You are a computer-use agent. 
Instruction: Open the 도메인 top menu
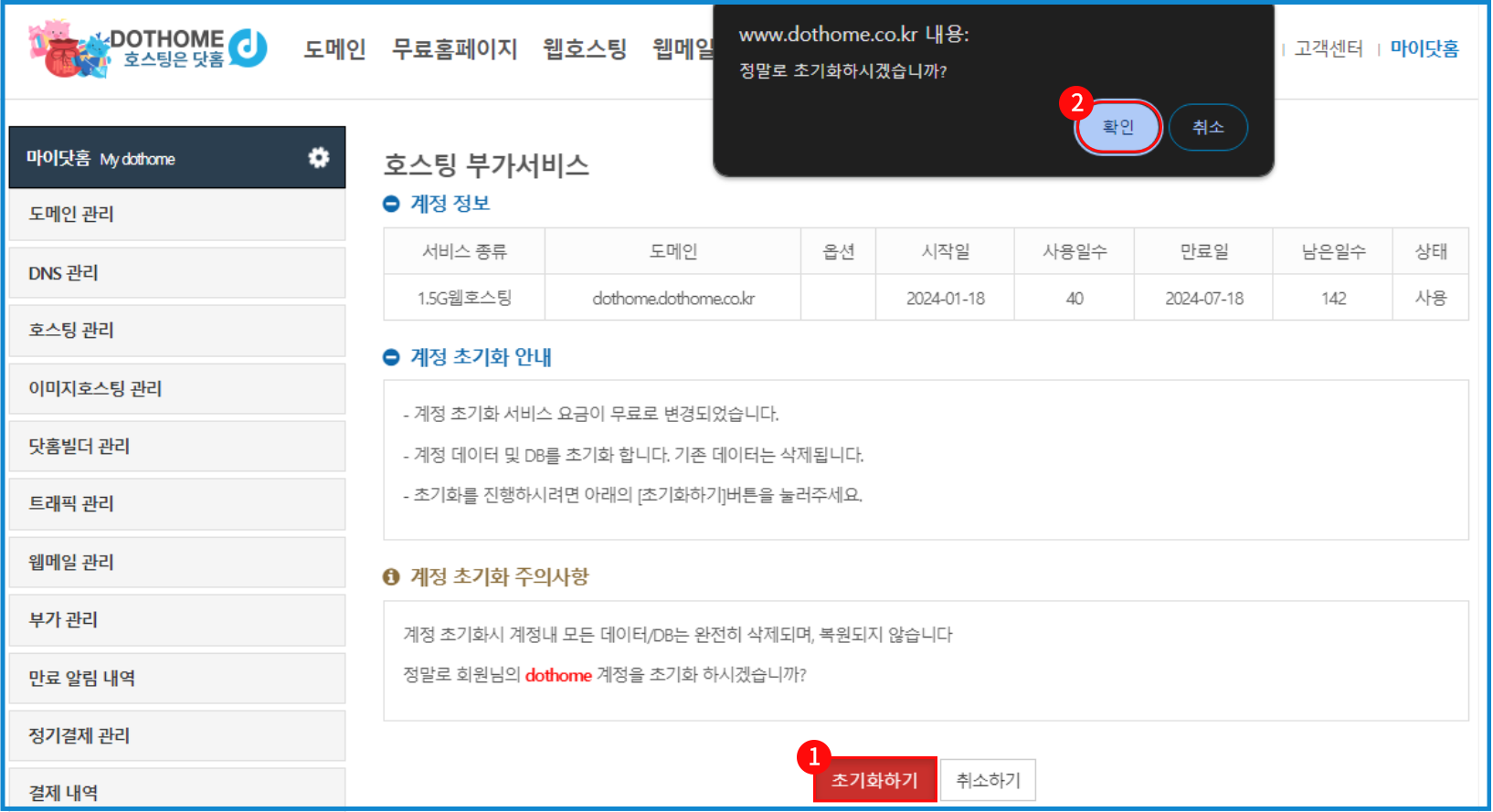[x=334, y=49]
